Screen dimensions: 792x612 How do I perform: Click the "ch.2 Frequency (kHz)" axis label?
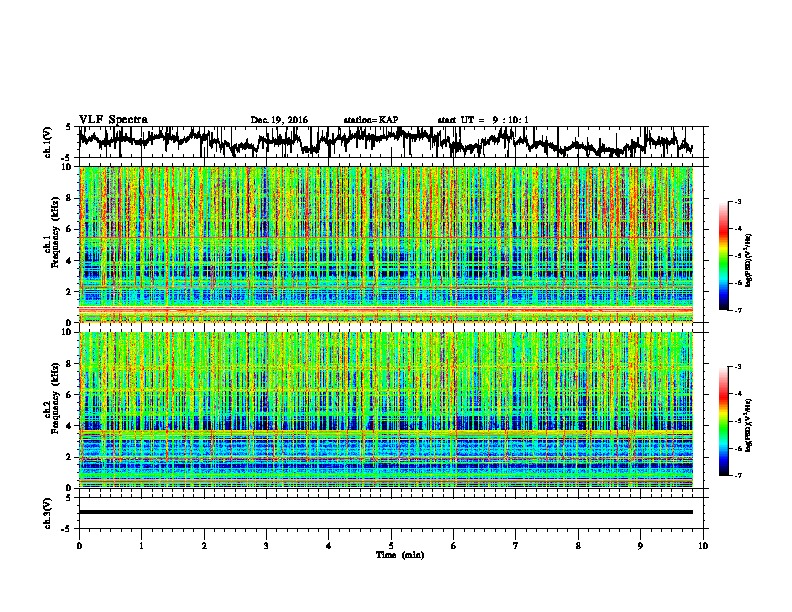pyautogui.click(x=51, y=399)
